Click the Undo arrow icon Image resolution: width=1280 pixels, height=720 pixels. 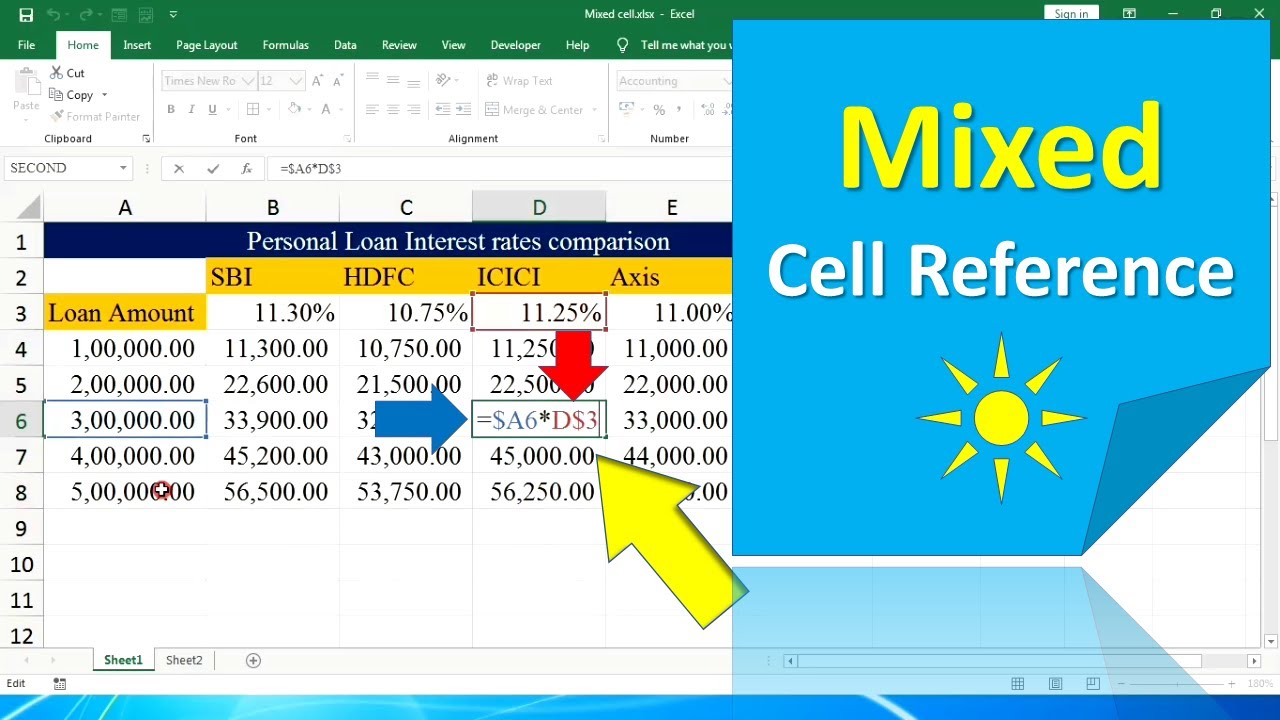[x=54, y=15]
